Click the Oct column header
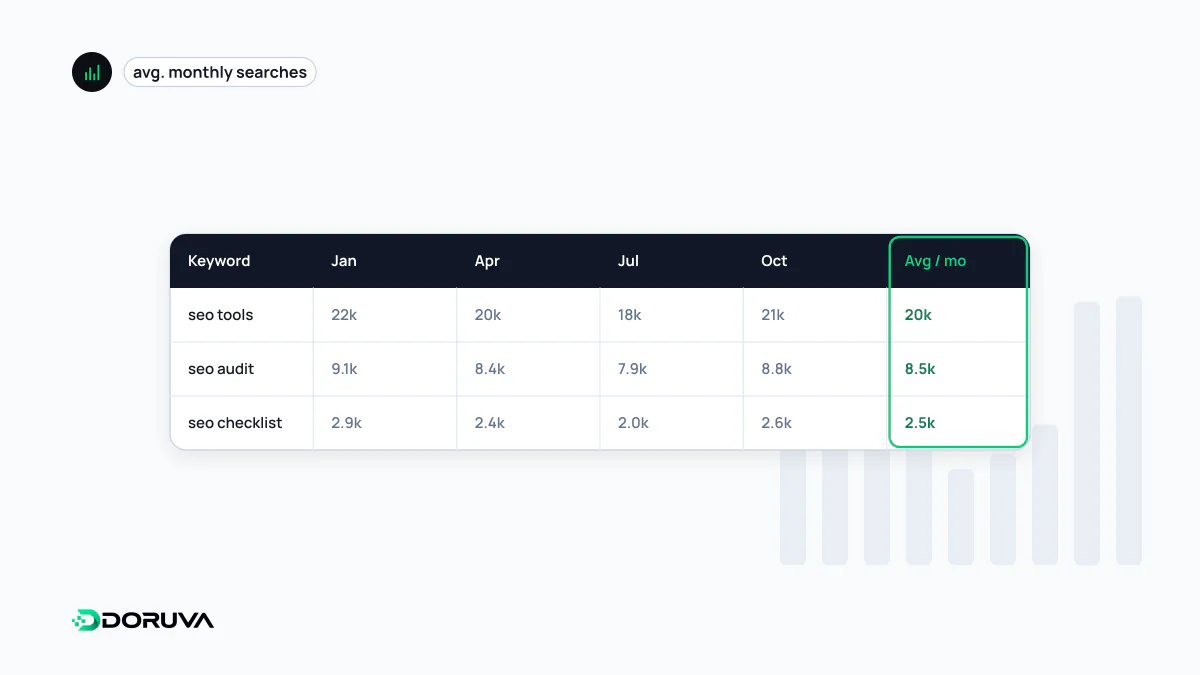1200x675 pixels. click(x=774, y=261)
